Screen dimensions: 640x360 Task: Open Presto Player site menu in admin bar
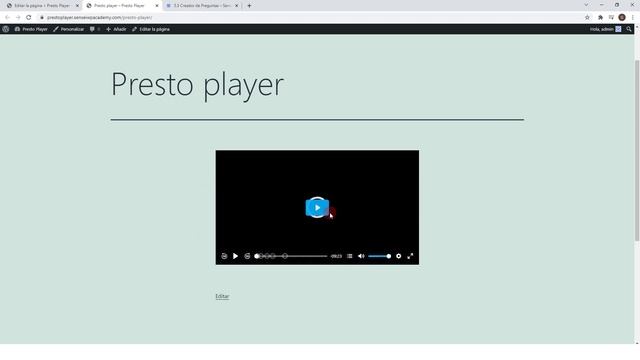(x=31, y=29)
